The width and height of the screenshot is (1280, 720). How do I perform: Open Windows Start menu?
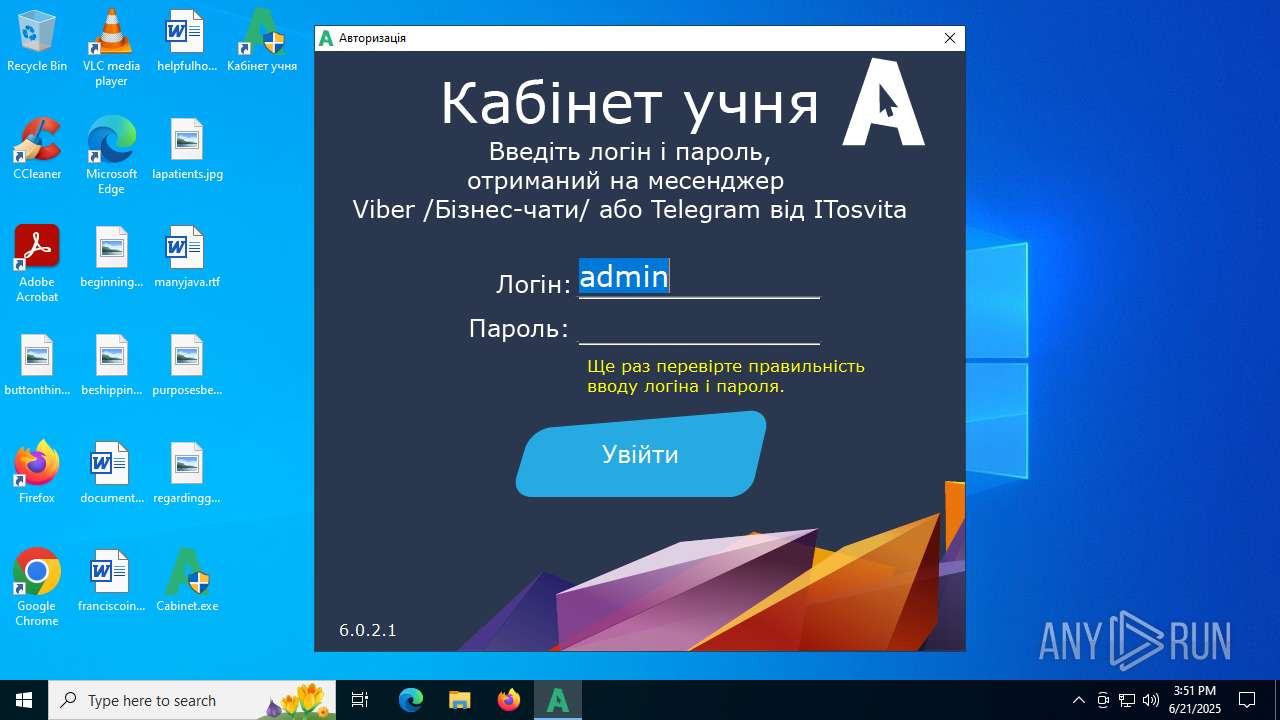[x=24, y=700]
